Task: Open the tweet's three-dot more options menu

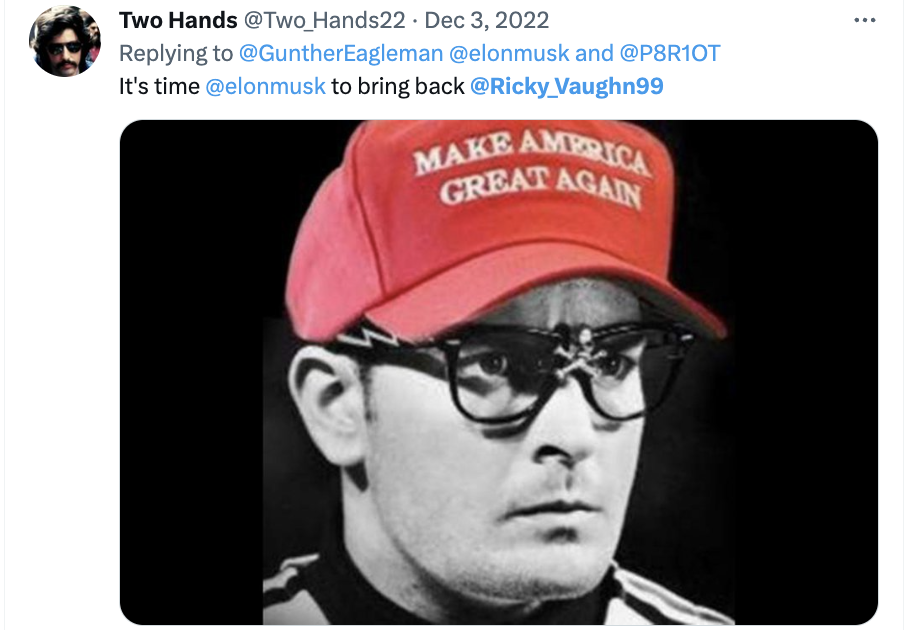Action: 864,21
